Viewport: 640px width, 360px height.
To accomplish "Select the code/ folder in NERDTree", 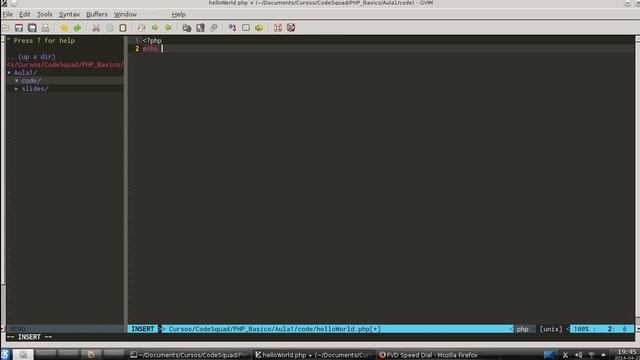I will pos(31,81).
